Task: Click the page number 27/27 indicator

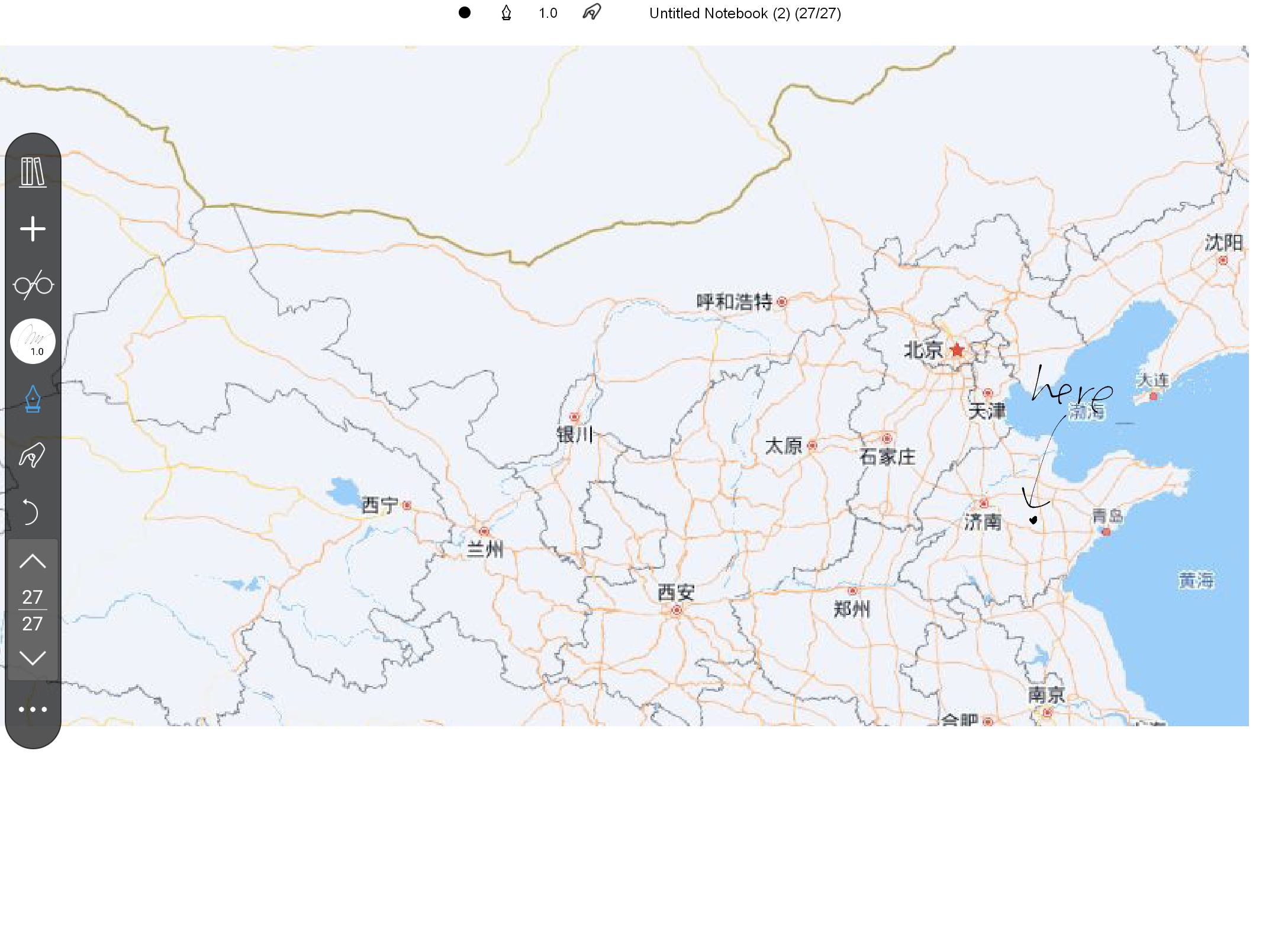Action: click(x=33, y=610)
